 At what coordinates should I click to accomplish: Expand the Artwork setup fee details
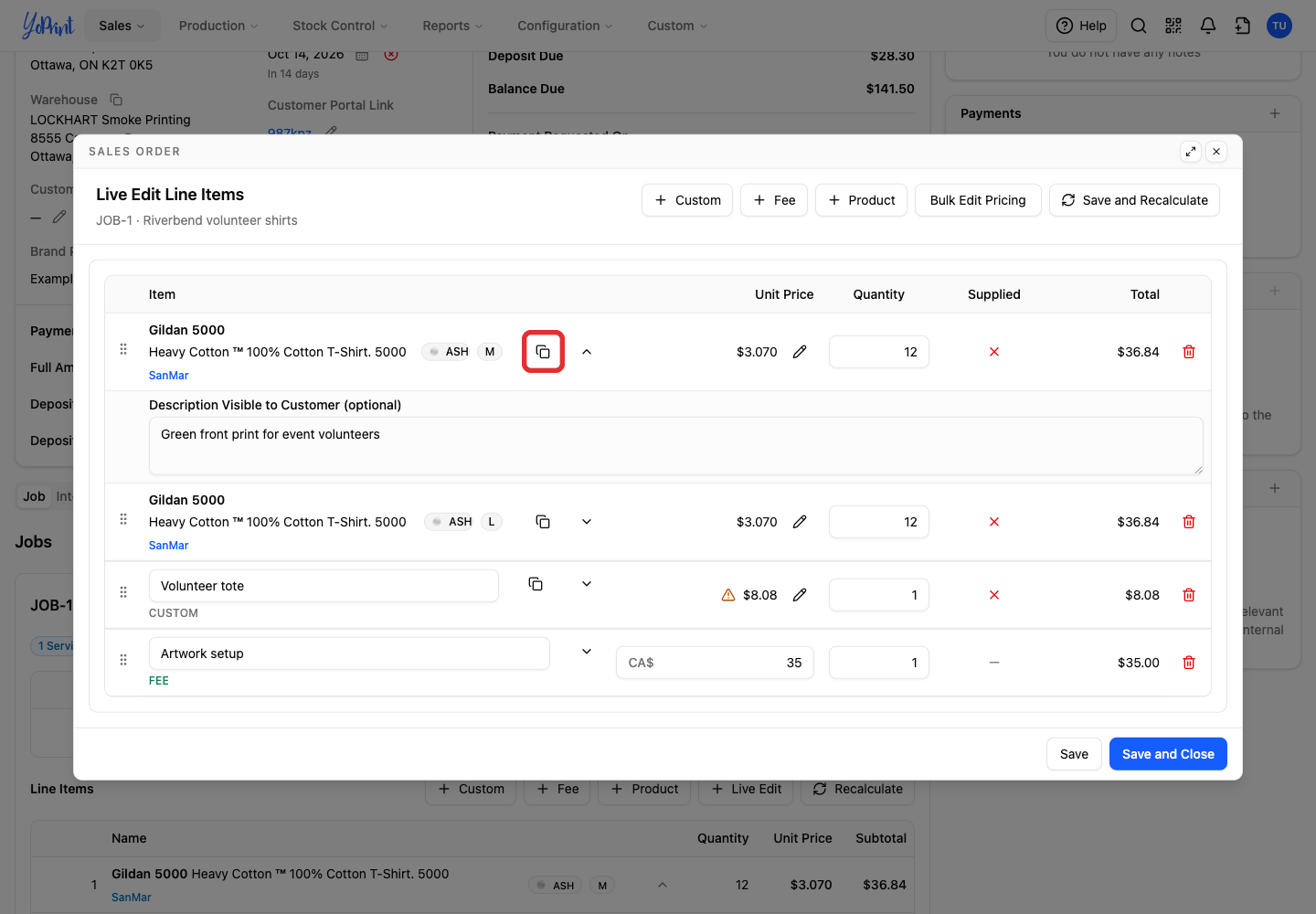tap(587, 652)
